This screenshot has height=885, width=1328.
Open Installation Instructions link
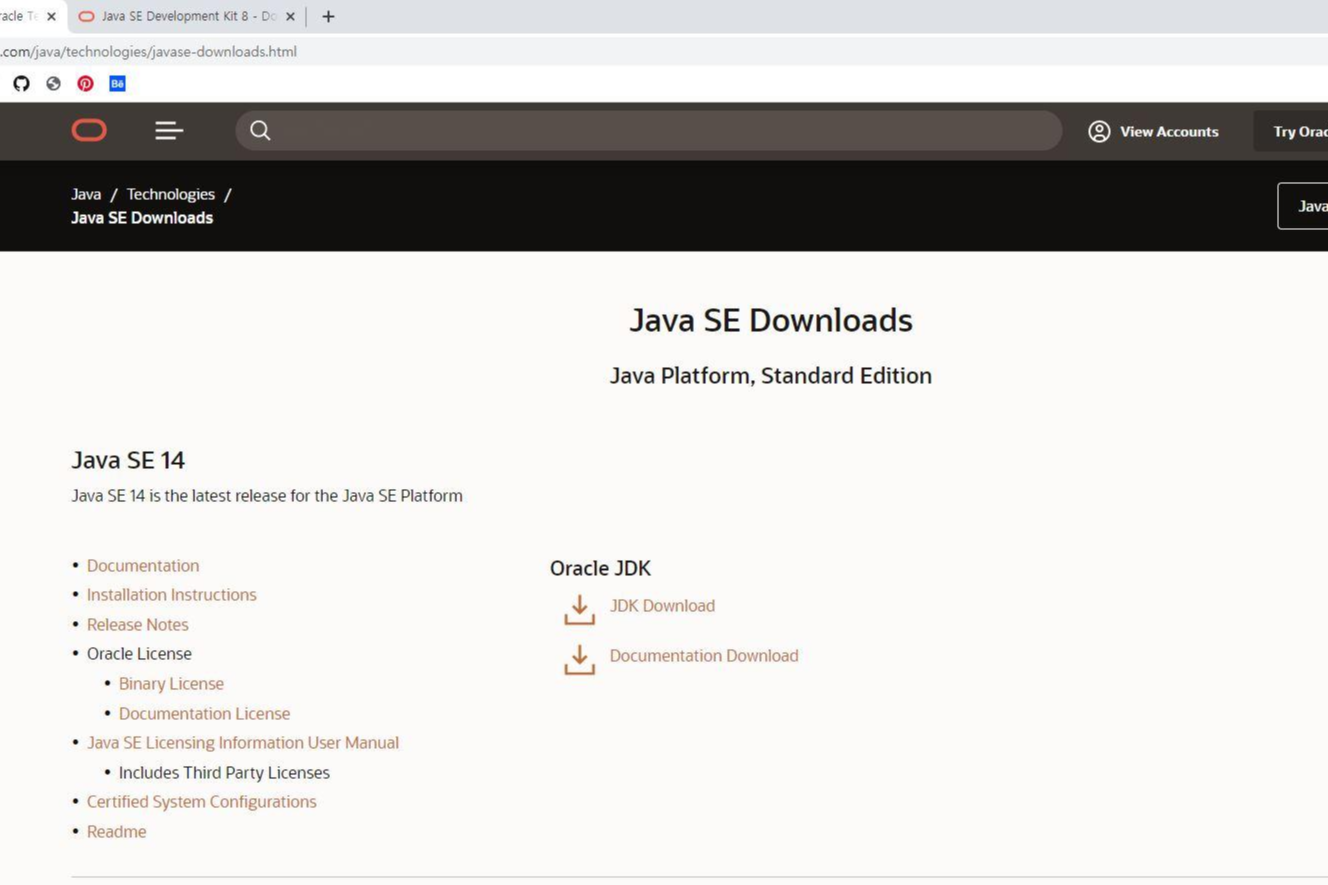point(171,595)
